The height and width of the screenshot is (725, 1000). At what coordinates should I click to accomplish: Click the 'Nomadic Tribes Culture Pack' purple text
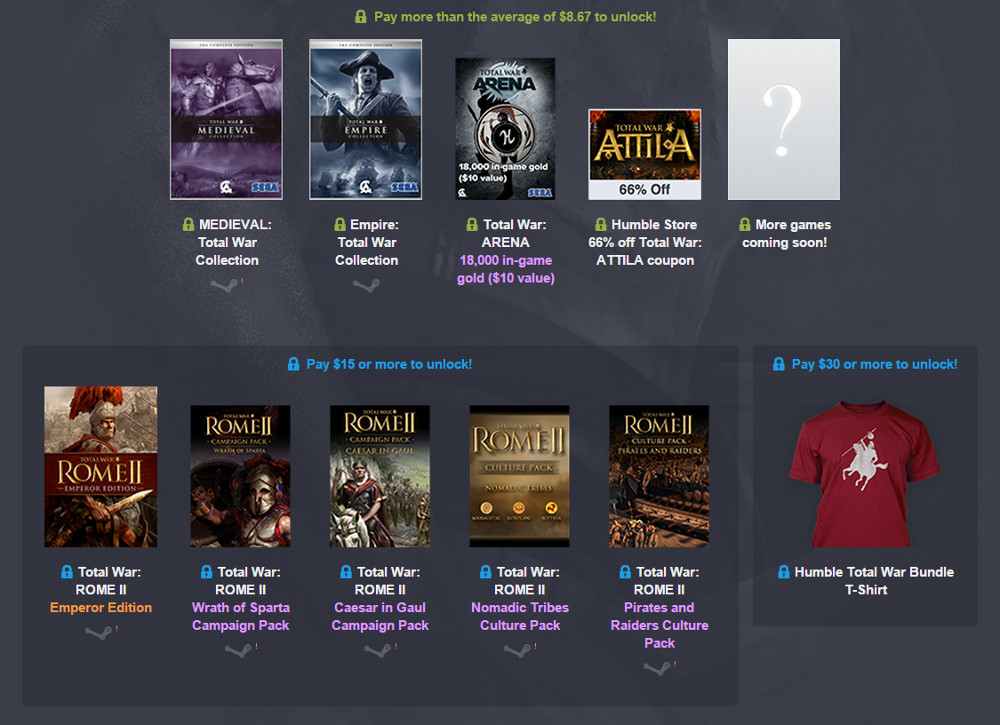[x=520, y=617]
